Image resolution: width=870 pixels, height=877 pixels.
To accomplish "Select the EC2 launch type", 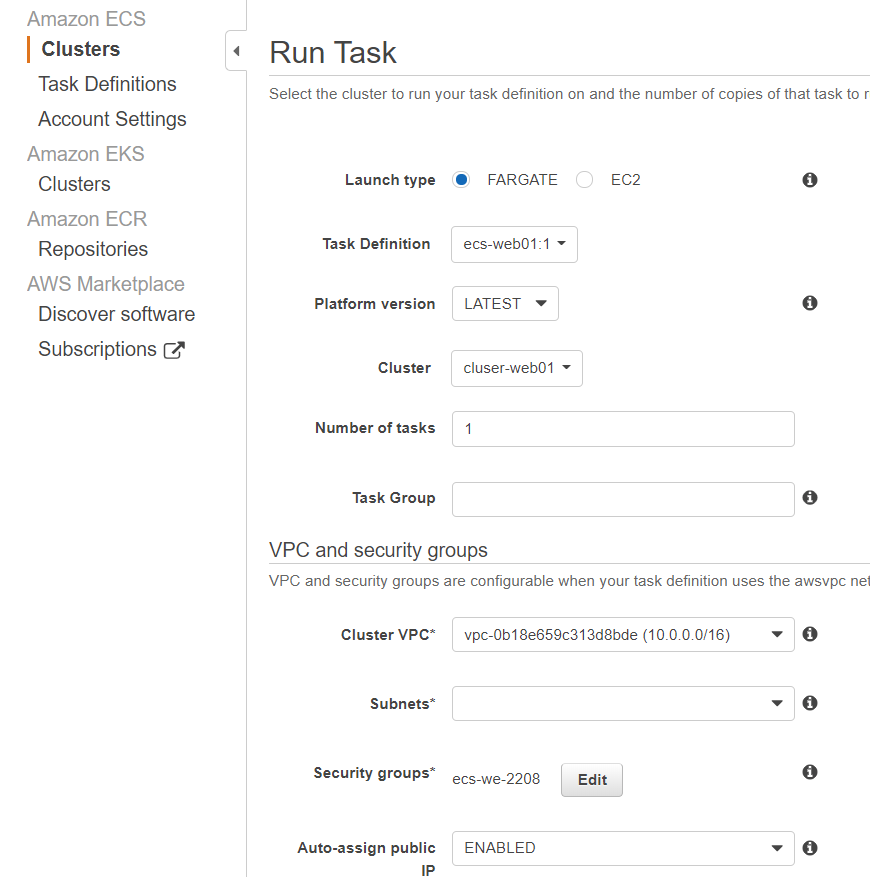I will pos(584,180).
